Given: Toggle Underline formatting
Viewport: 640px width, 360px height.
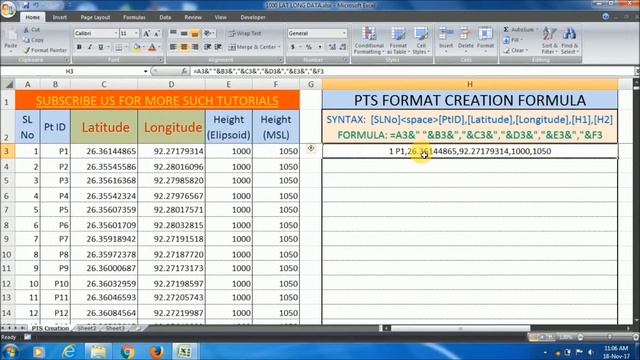Looking at the screenshot, I should [101, 47].
